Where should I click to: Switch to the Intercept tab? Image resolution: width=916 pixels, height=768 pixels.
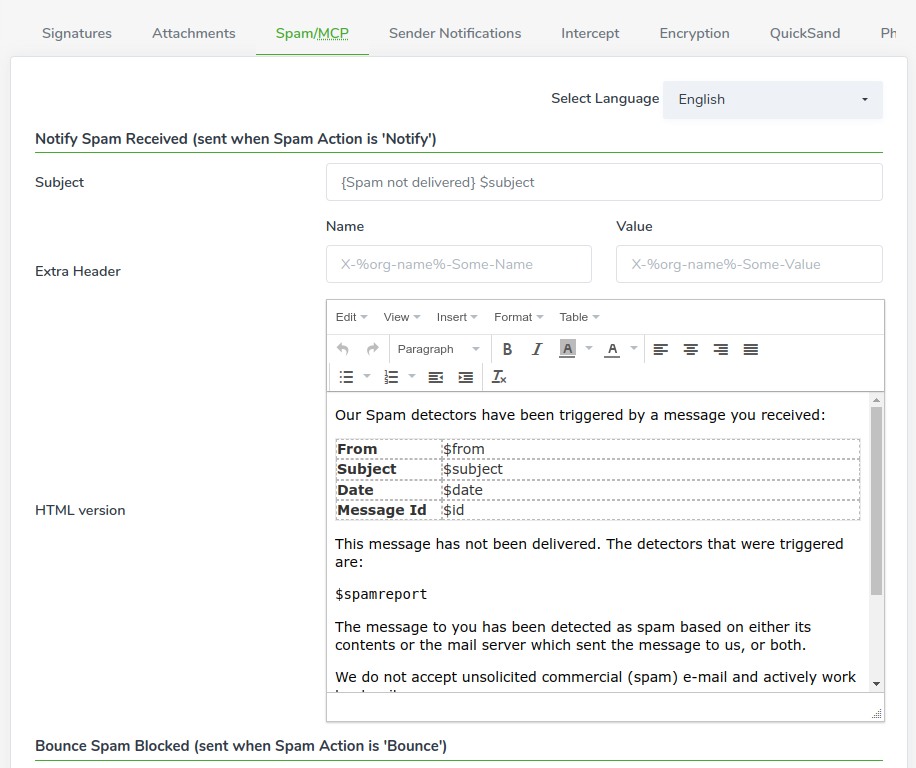[590, 33]
